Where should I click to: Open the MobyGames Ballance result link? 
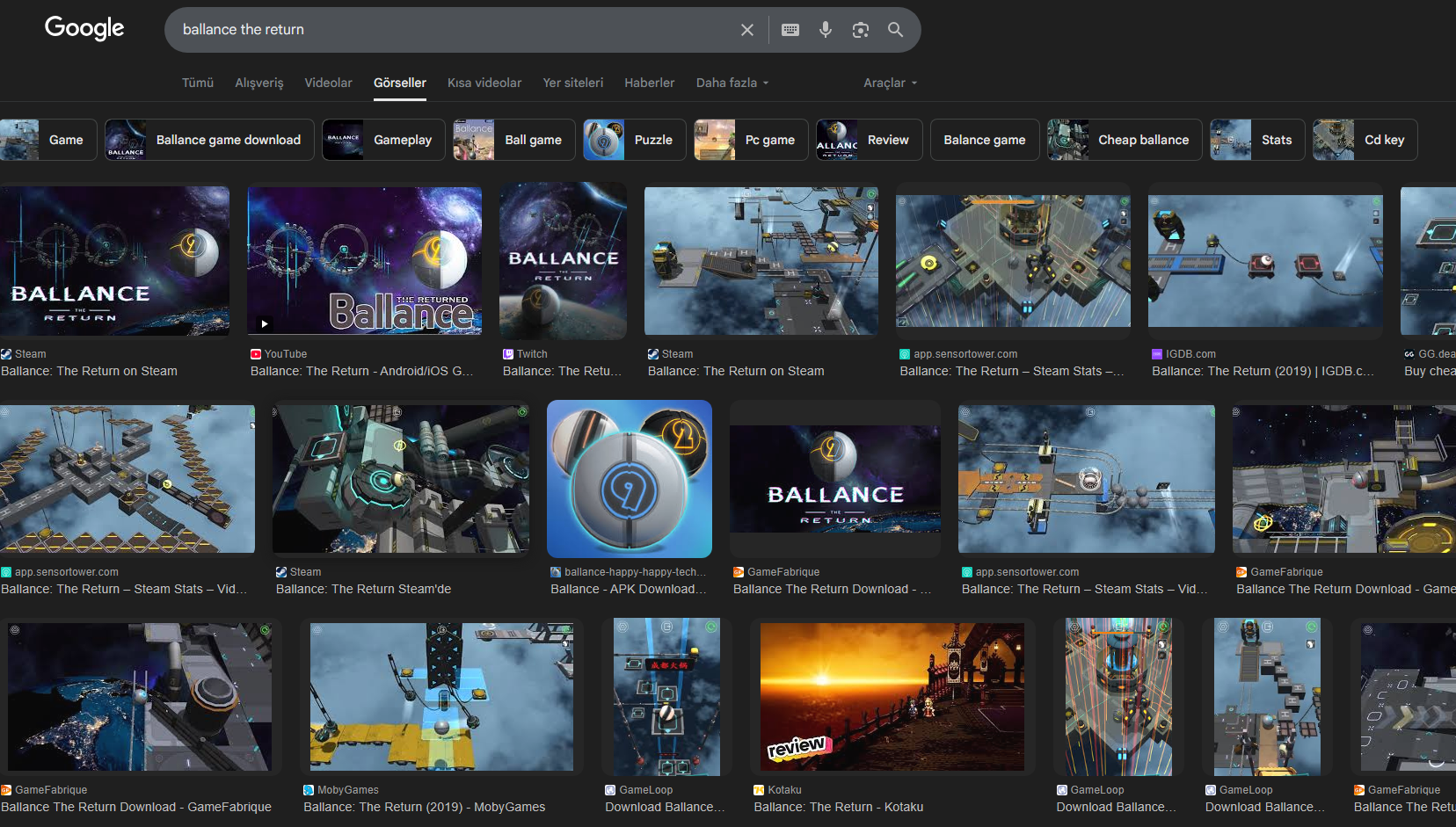coord(424,807)
